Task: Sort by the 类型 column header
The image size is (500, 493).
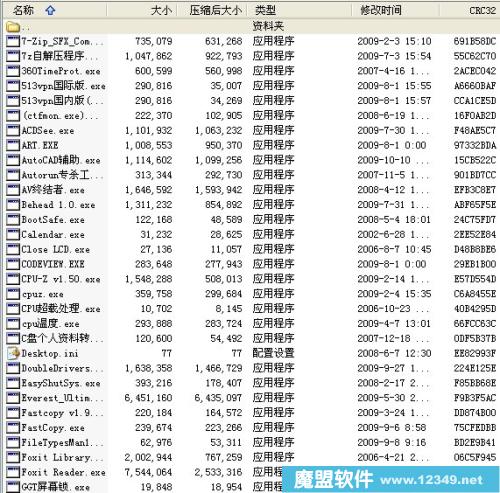Action: coord(265,10)
